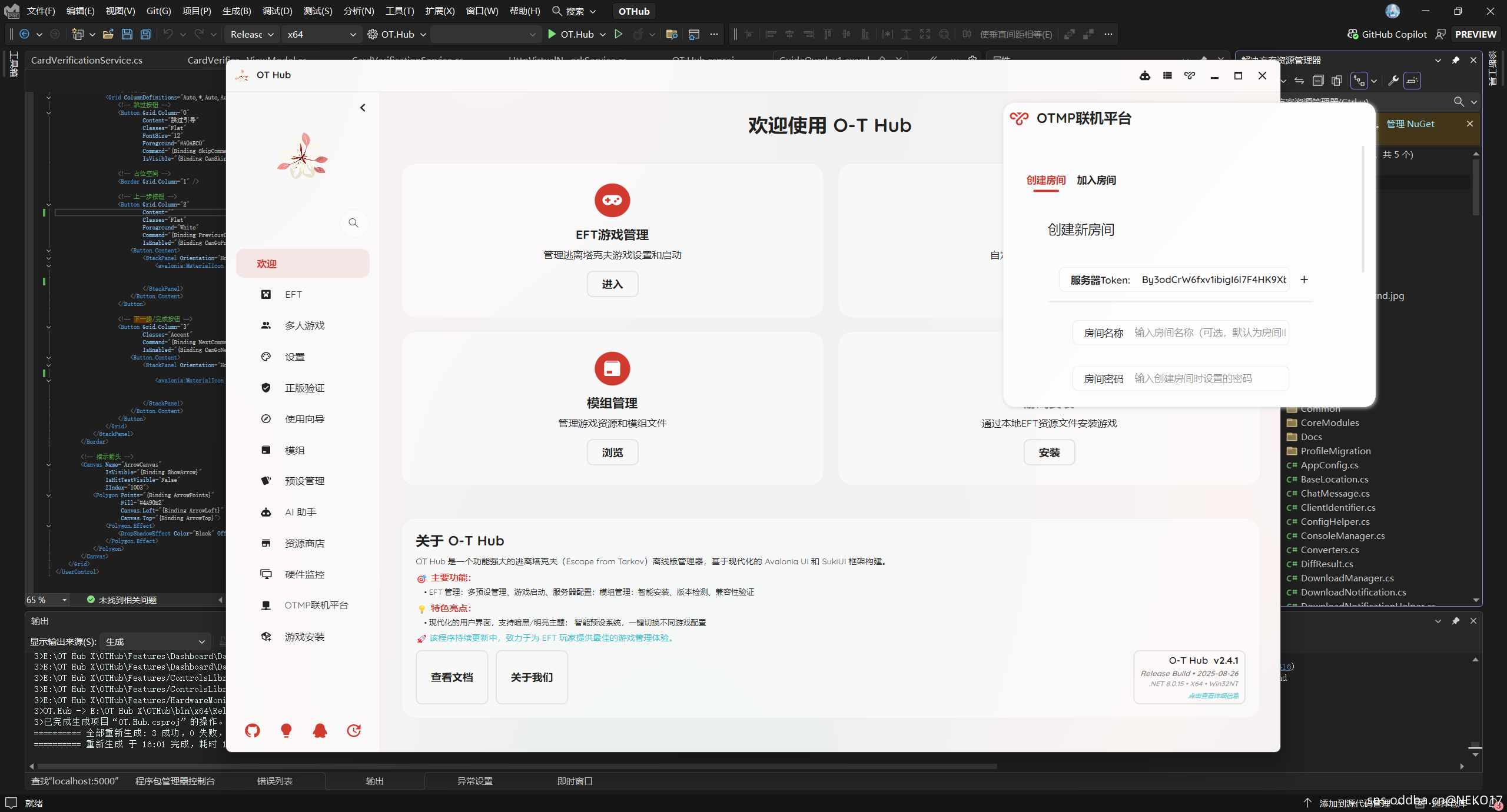Switch to the 错误列表 tab at the bottom
Viewport: 1507px width, 812px height.
click(x=275, y=781)
